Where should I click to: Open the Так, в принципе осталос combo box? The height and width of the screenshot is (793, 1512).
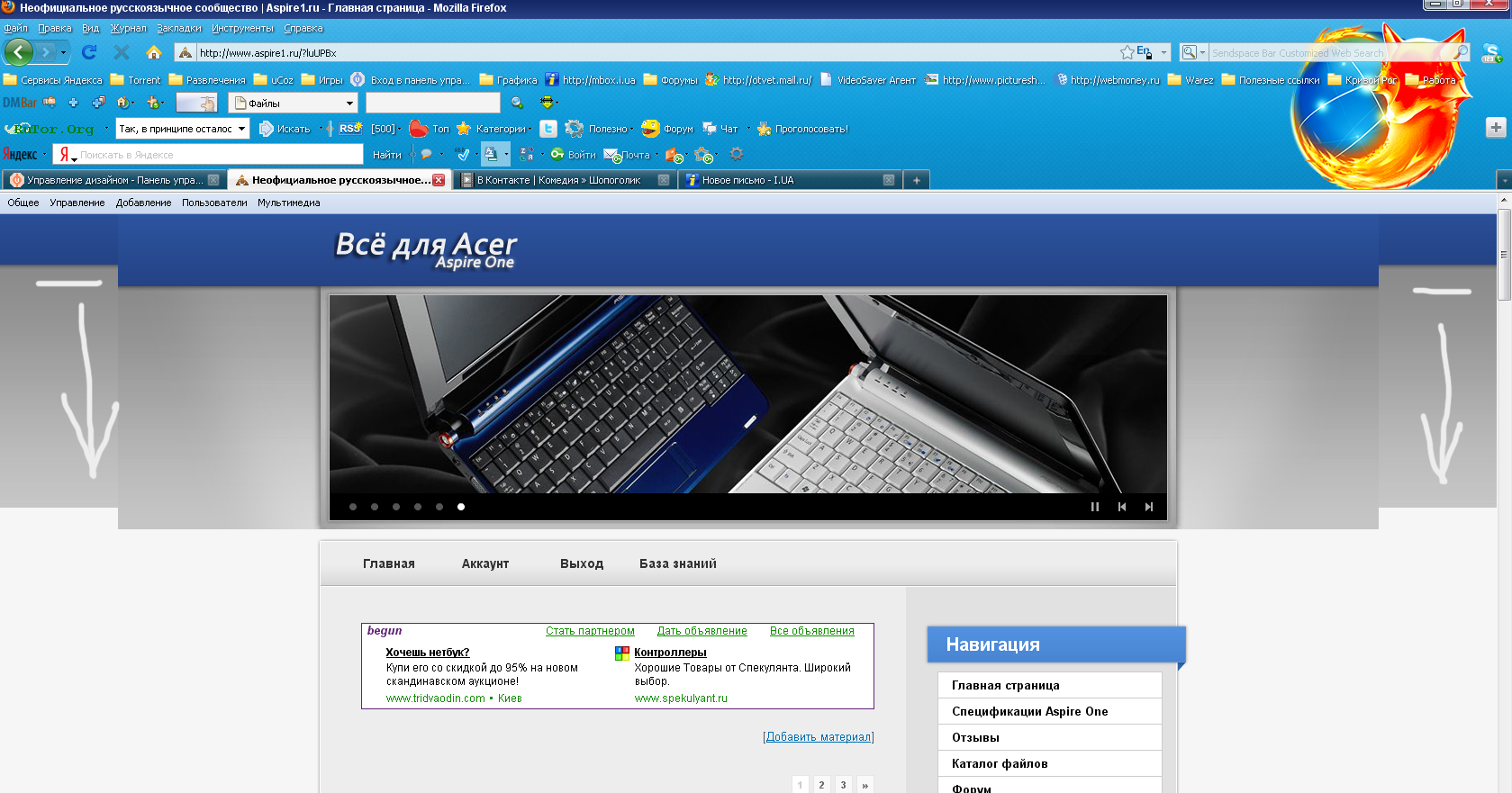(182, 129)
